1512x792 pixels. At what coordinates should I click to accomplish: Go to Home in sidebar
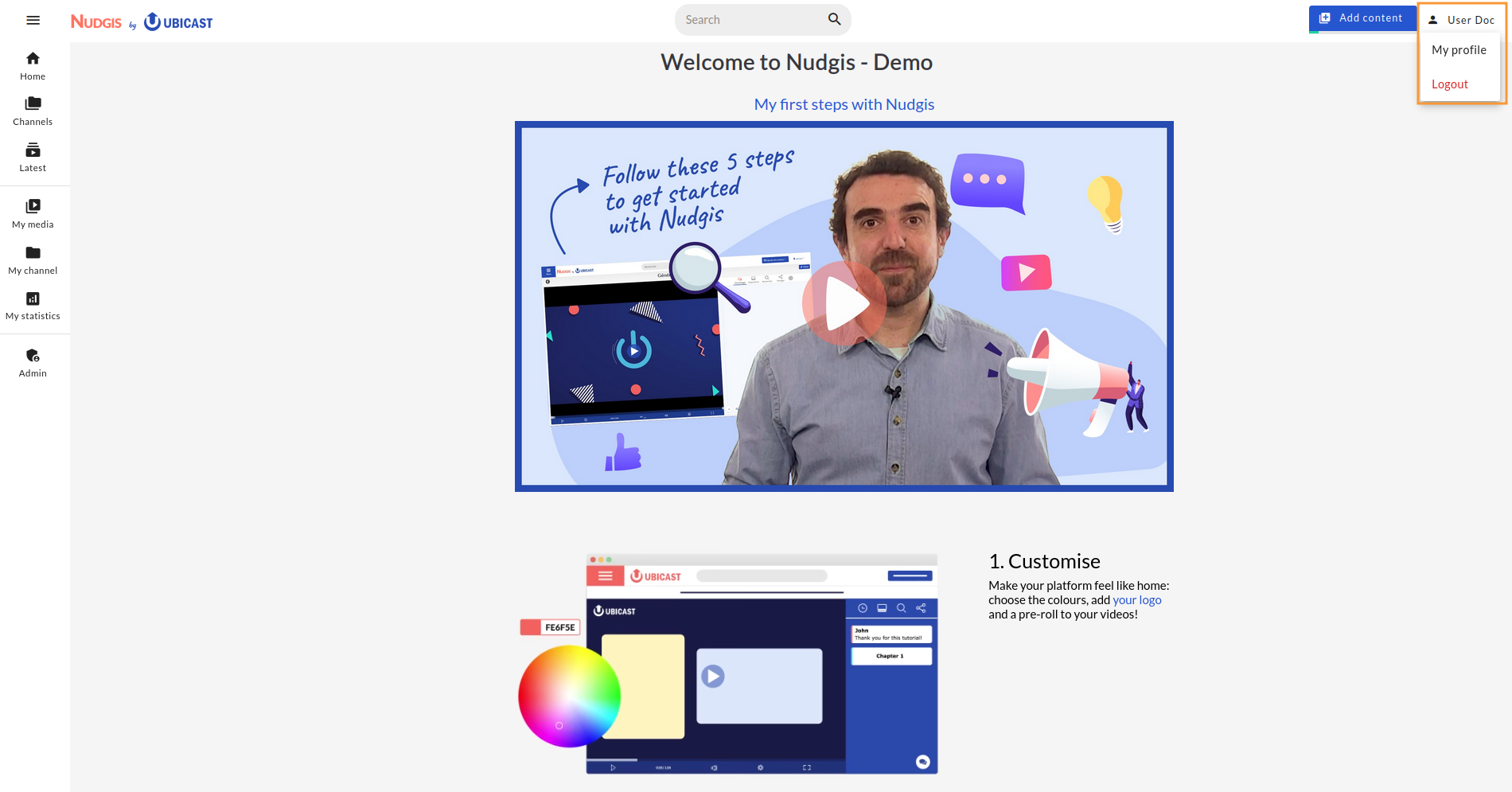click(x=33, y=66)
